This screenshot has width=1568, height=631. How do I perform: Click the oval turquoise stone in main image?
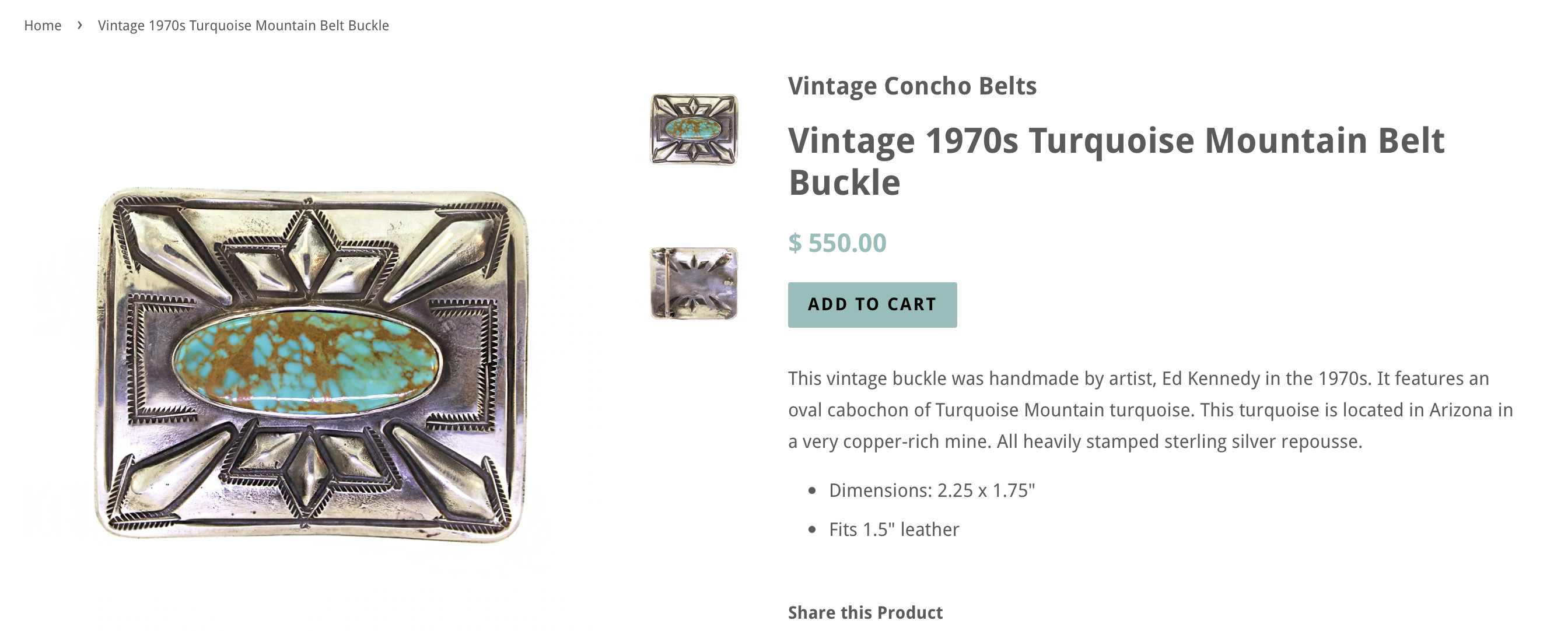[306, 363]
